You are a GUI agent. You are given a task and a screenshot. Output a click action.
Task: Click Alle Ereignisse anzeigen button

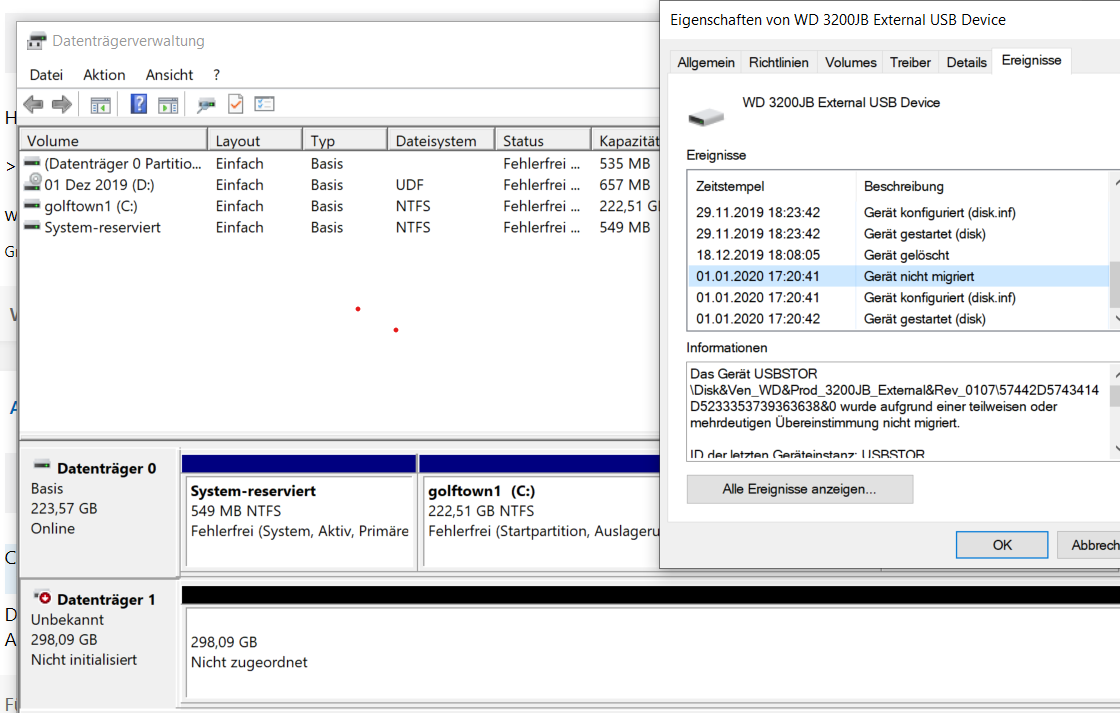[x=799, y=489]
